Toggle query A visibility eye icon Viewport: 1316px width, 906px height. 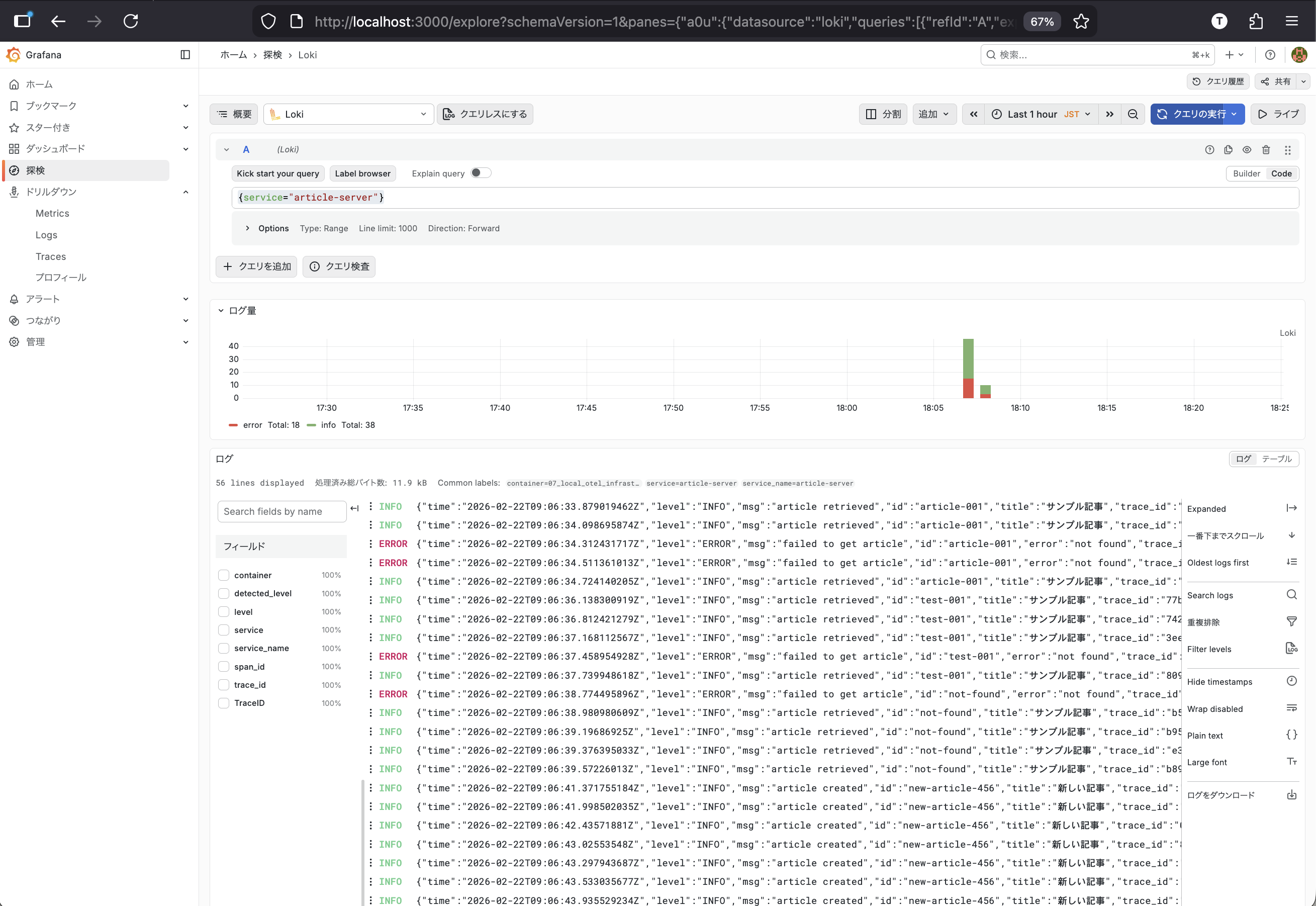(1247, 150)
